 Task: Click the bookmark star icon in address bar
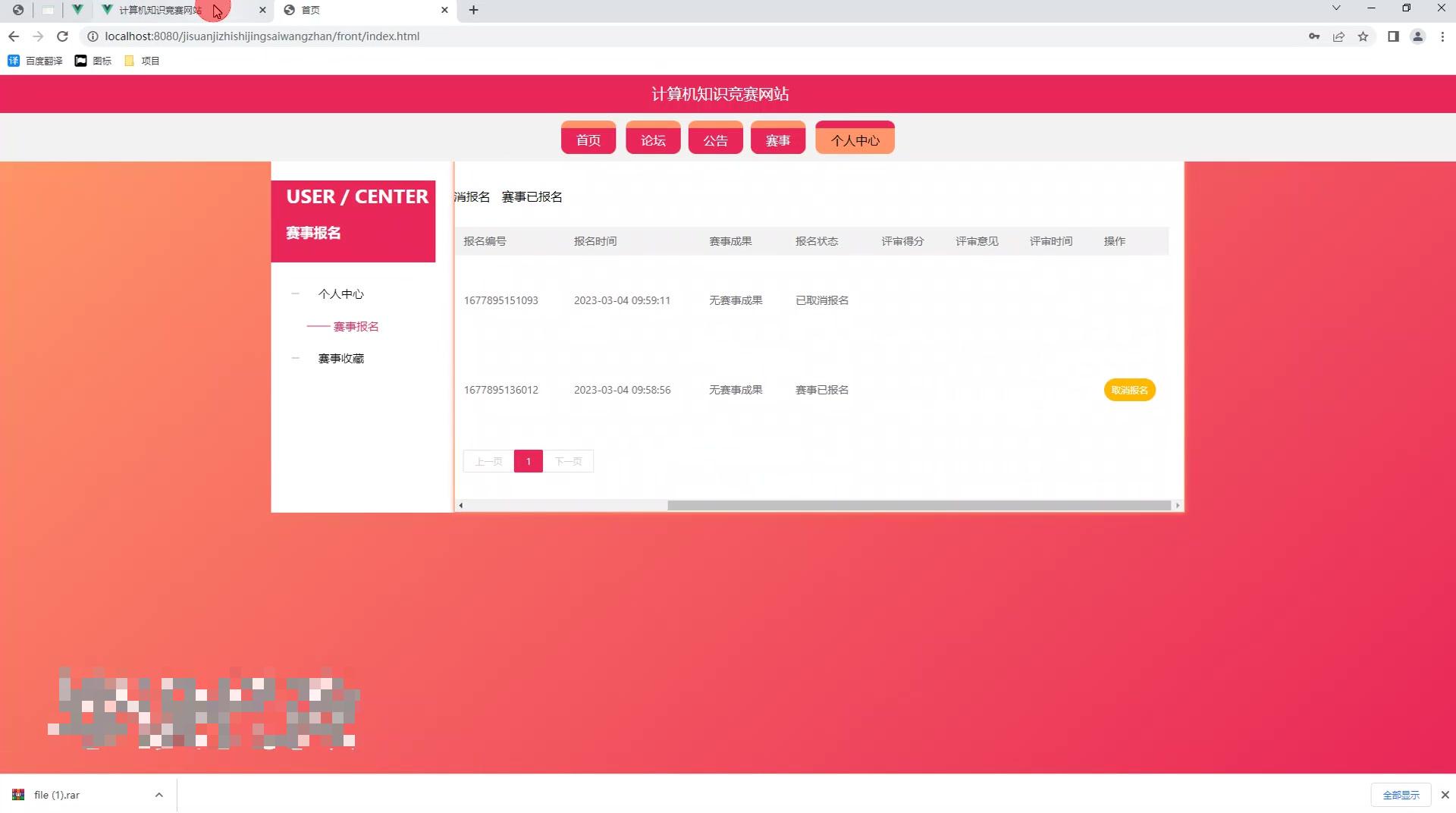[1363, 36]
